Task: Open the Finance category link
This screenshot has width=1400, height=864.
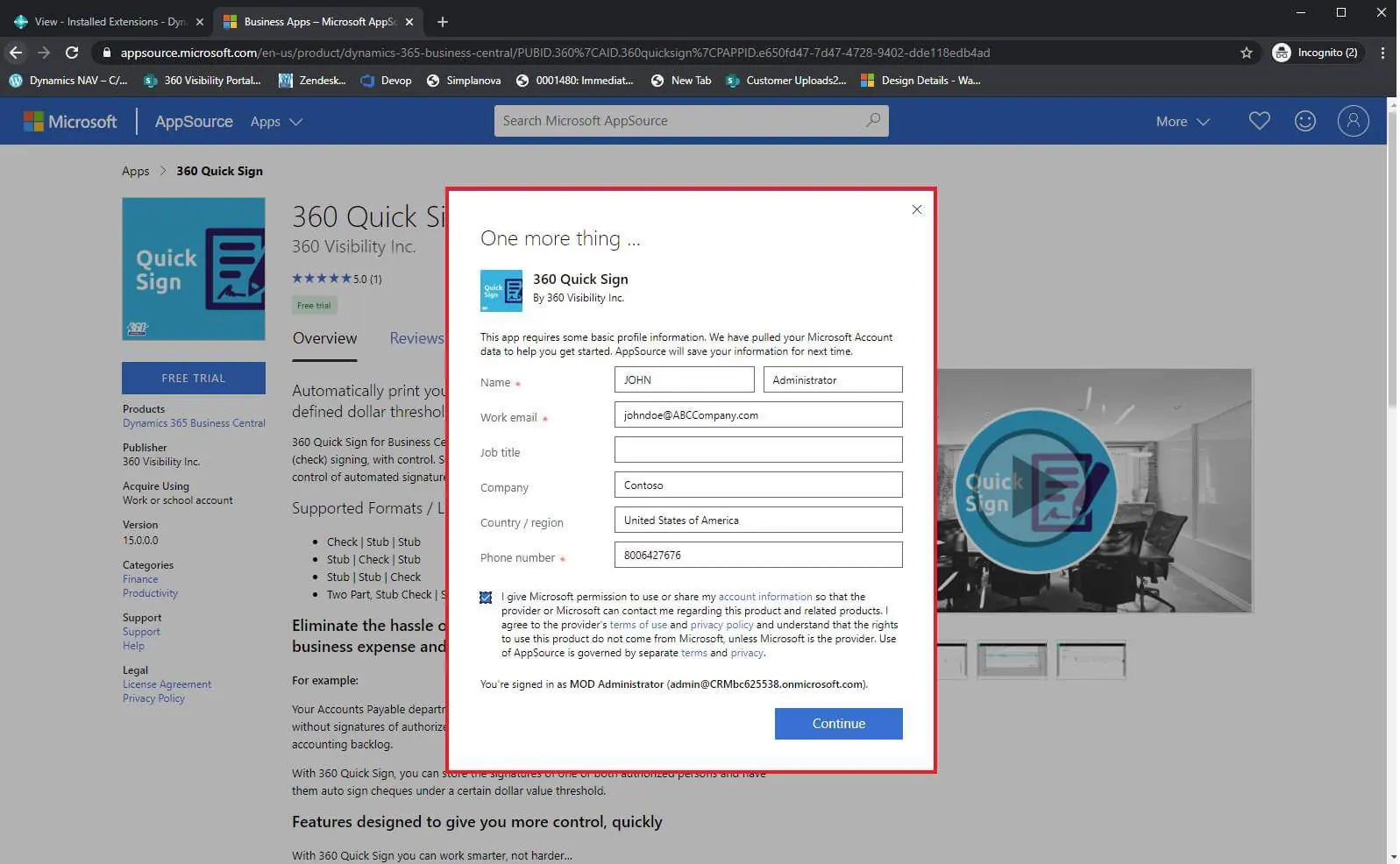Action: coord(140,579)
